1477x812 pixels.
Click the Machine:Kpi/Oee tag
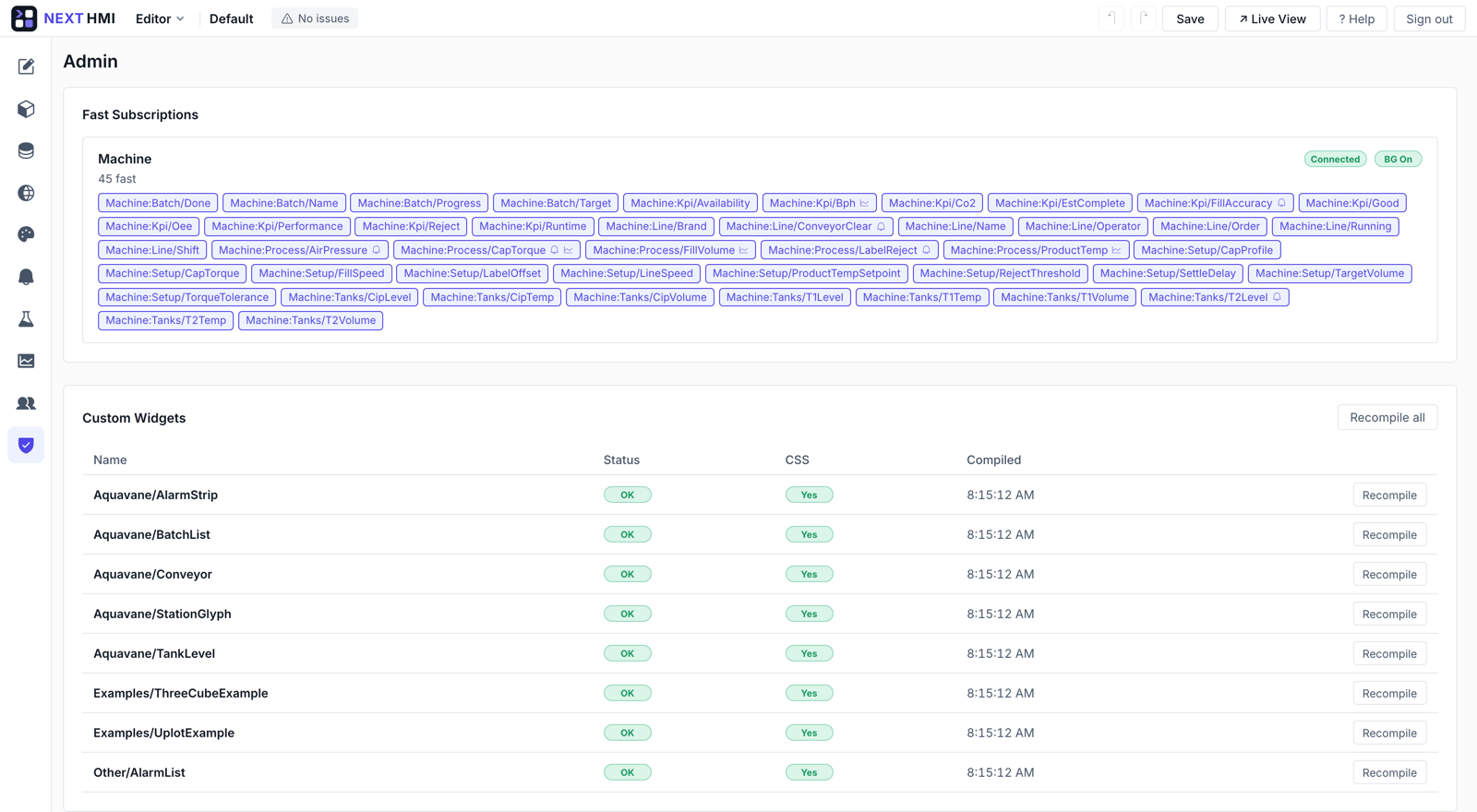coord(149,226)
